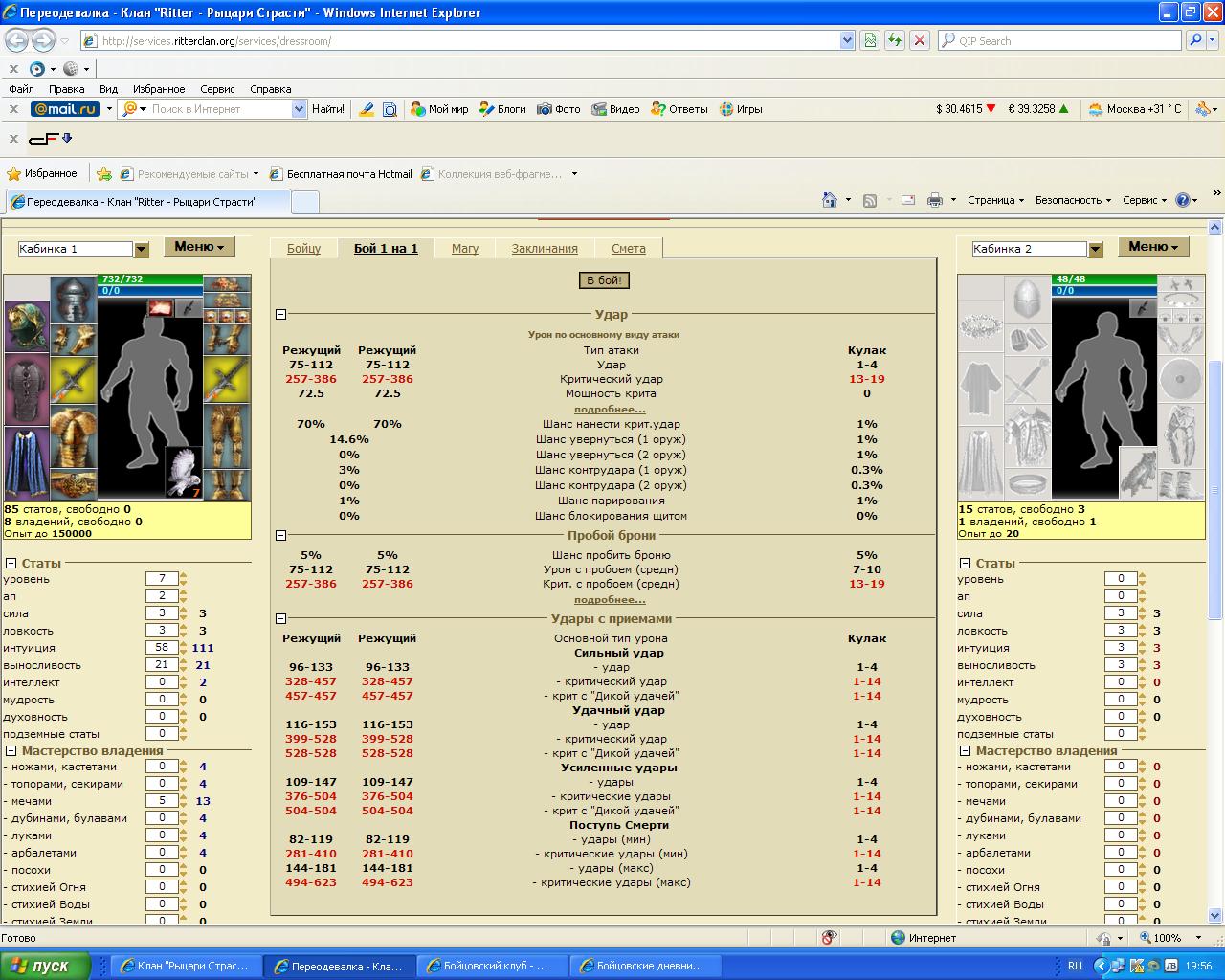The height and width of the screenshot is (980, 1225).
Task: Click the white owl pet slot in Кабинка 1
Action: pos(184,473)
